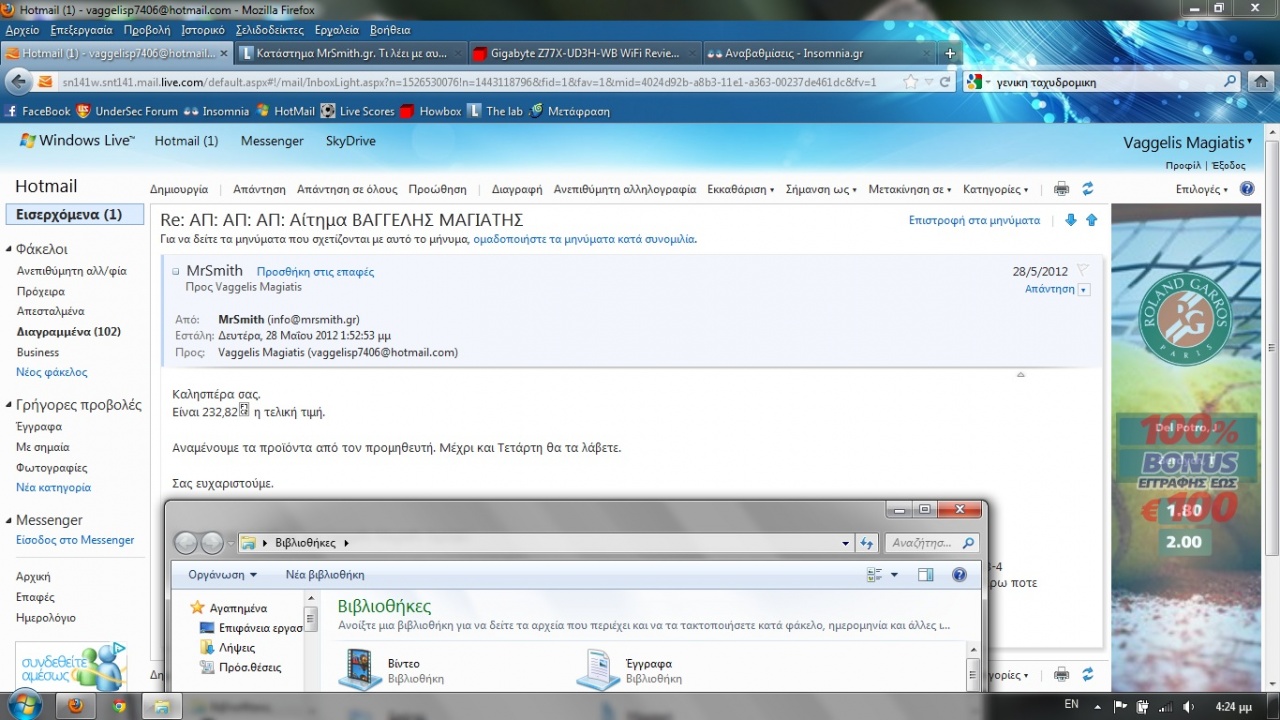
Task: Open the Οργάνωση menu in explorer
Action: point(223,575)
